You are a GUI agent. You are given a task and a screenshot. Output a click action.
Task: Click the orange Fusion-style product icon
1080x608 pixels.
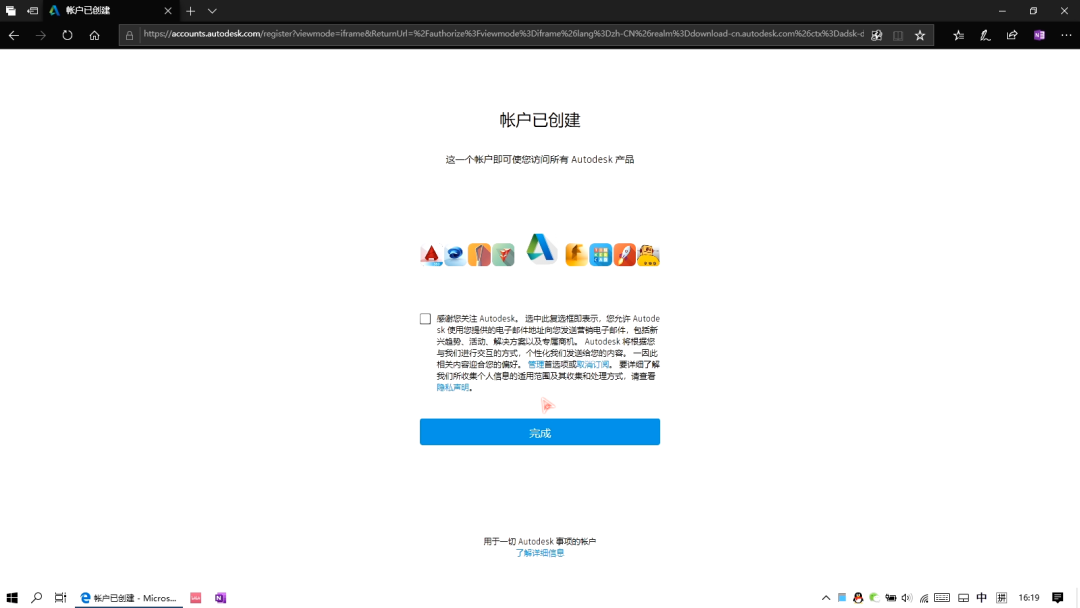577,255
